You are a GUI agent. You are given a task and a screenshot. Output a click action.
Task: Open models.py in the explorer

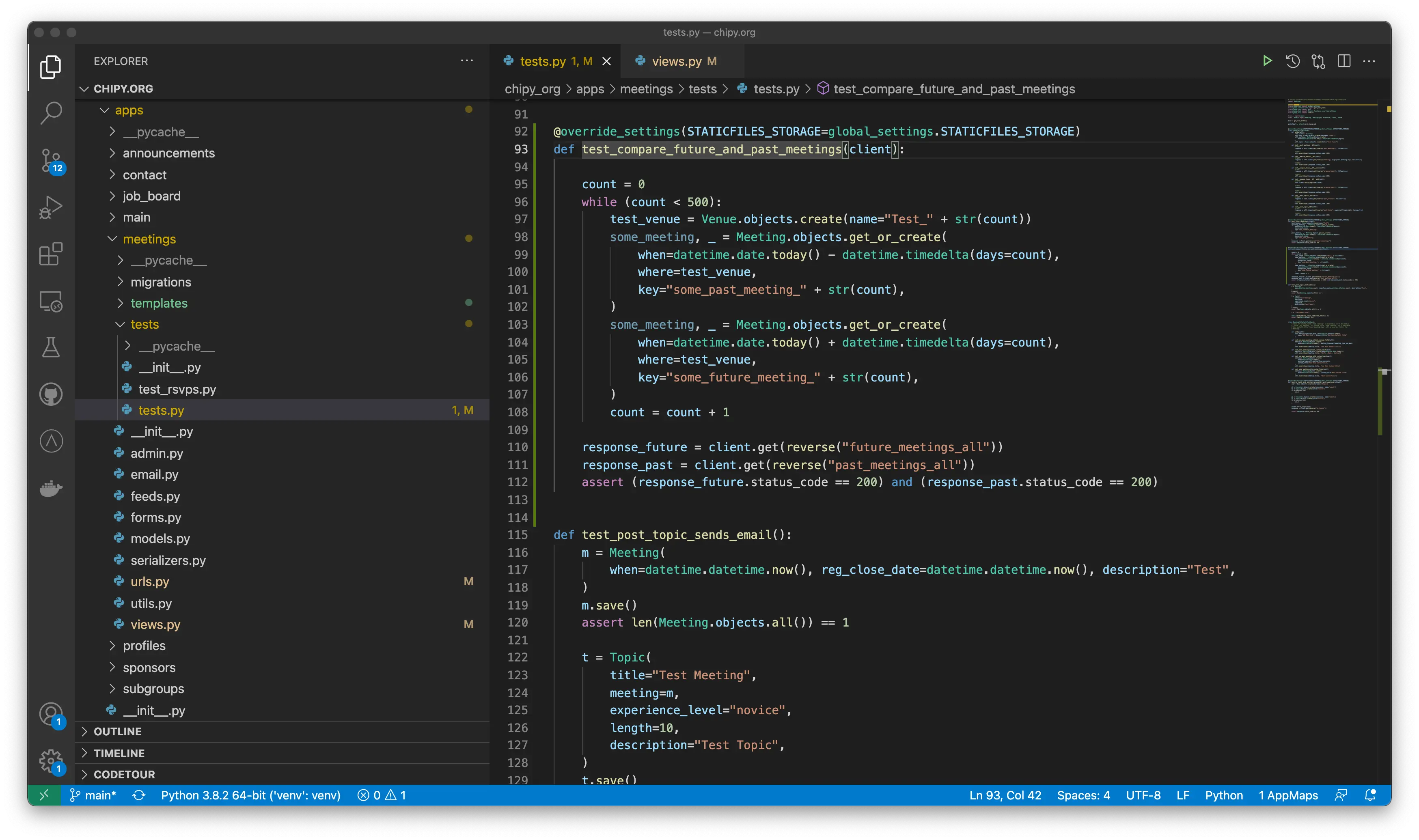click(x=282, y=538)
